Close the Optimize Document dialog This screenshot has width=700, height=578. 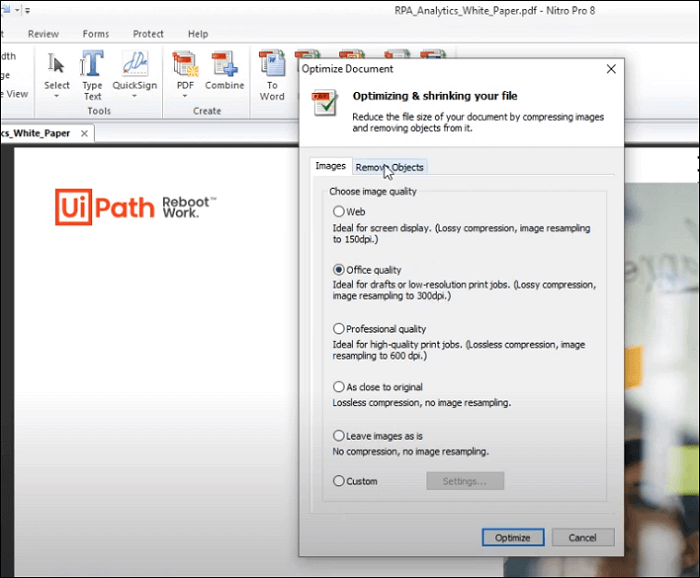(x=611, y=69)
